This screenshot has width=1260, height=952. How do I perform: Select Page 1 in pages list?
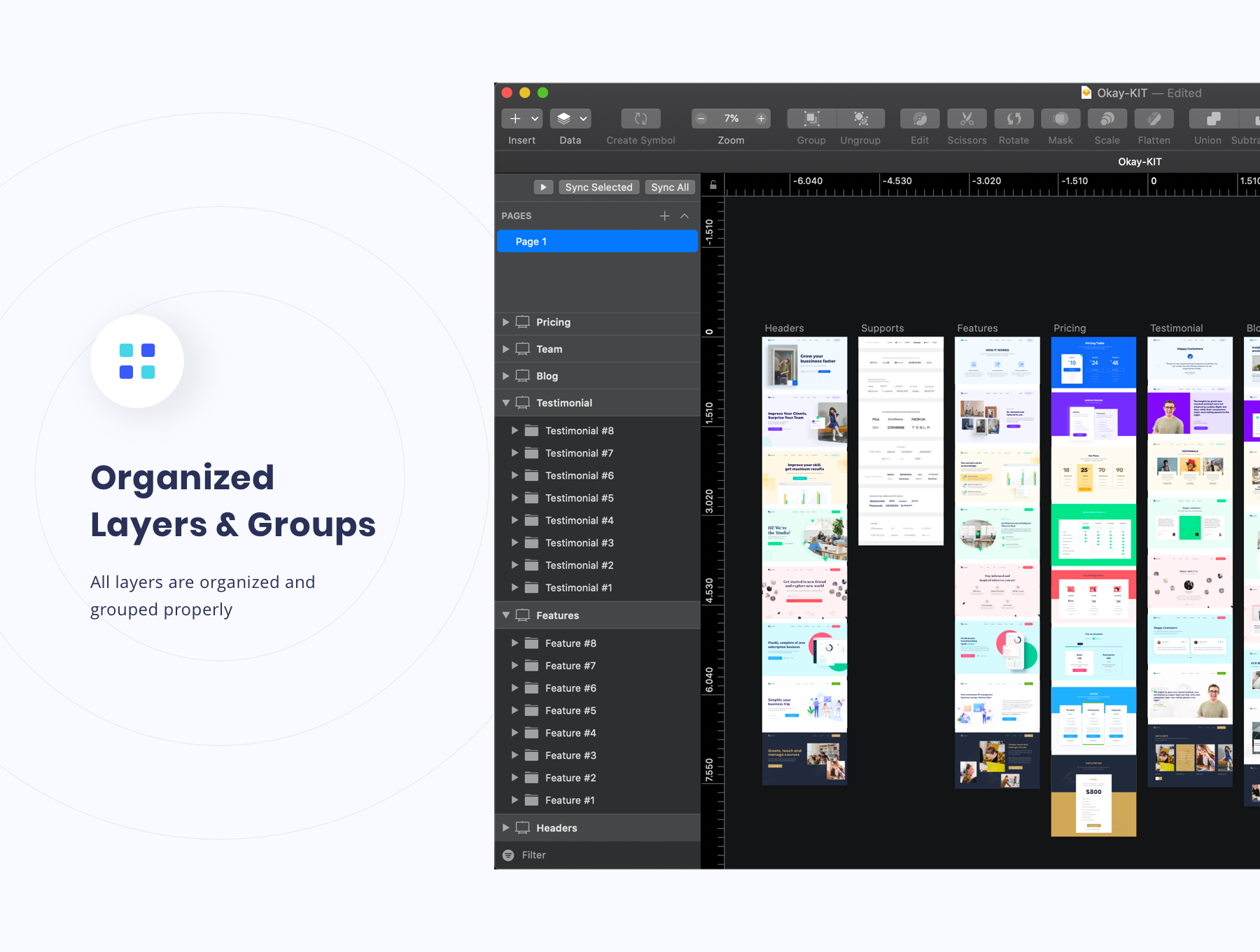pyautogui.click(x=597, y=241)
